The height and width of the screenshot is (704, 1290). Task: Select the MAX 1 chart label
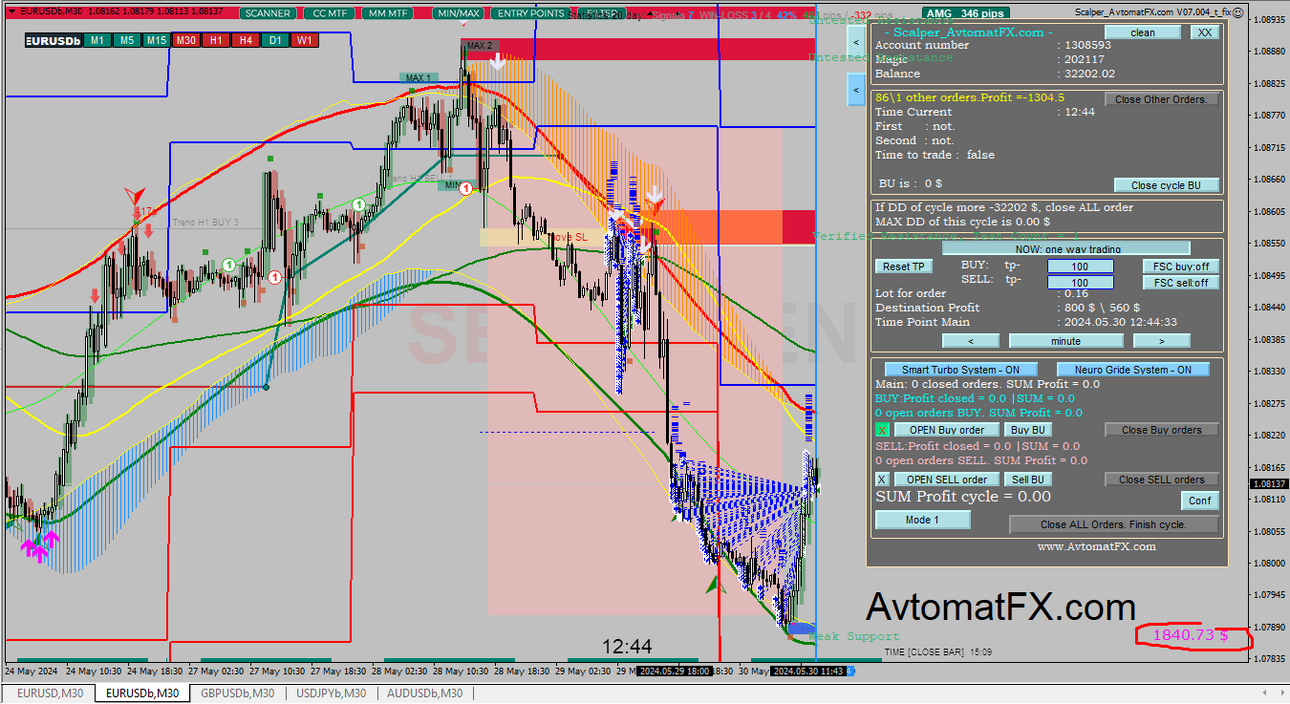click(418, 78)
